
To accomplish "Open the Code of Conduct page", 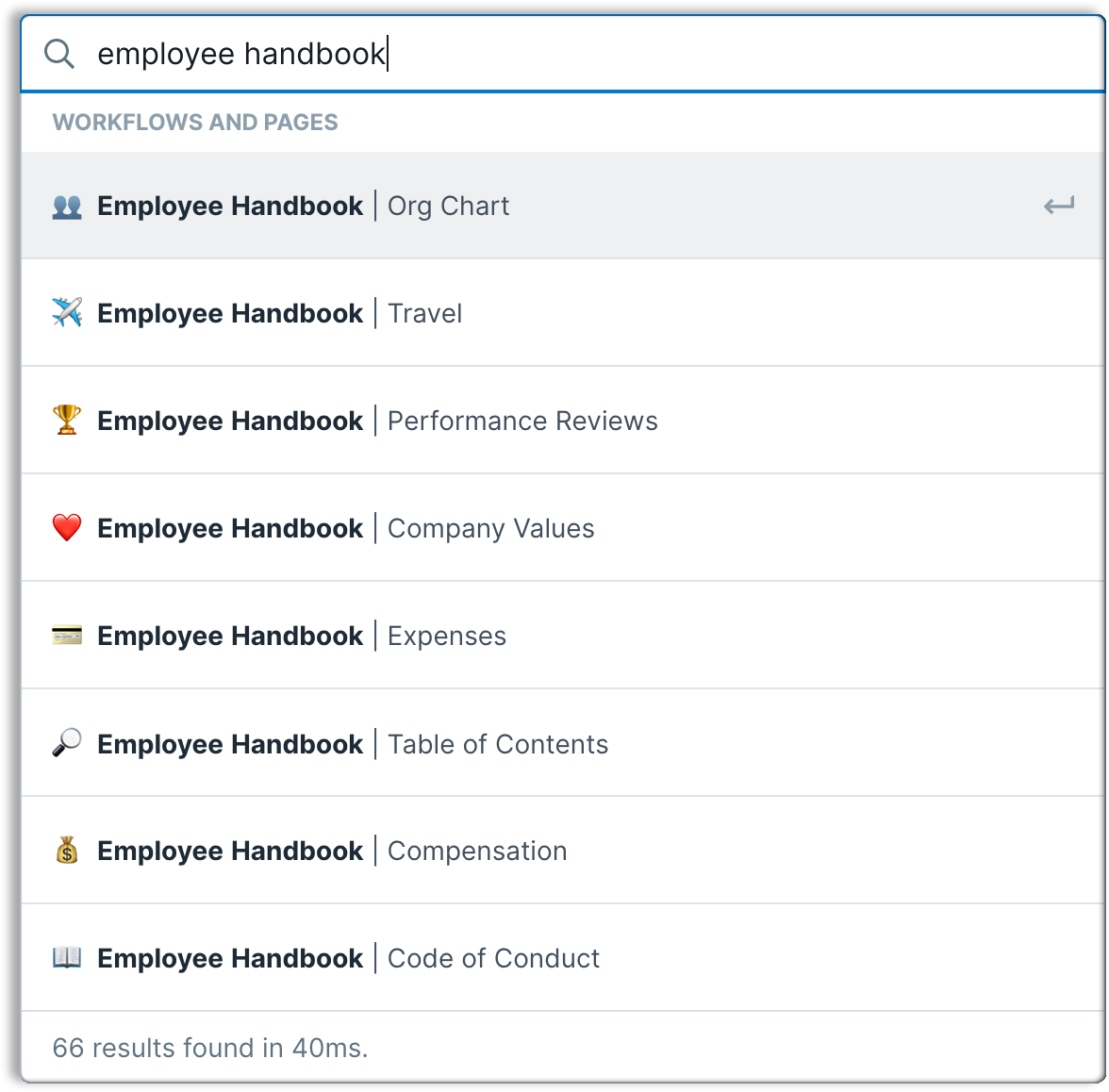I will coord(493,959).
